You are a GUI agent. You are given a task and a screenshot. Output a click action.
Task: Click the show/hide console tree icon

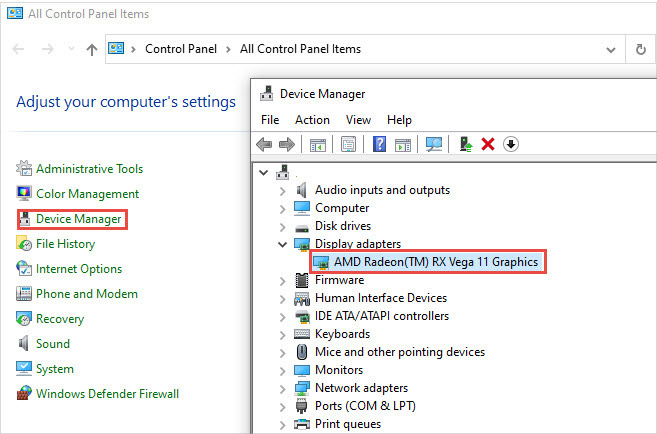[x=317, y=144]
